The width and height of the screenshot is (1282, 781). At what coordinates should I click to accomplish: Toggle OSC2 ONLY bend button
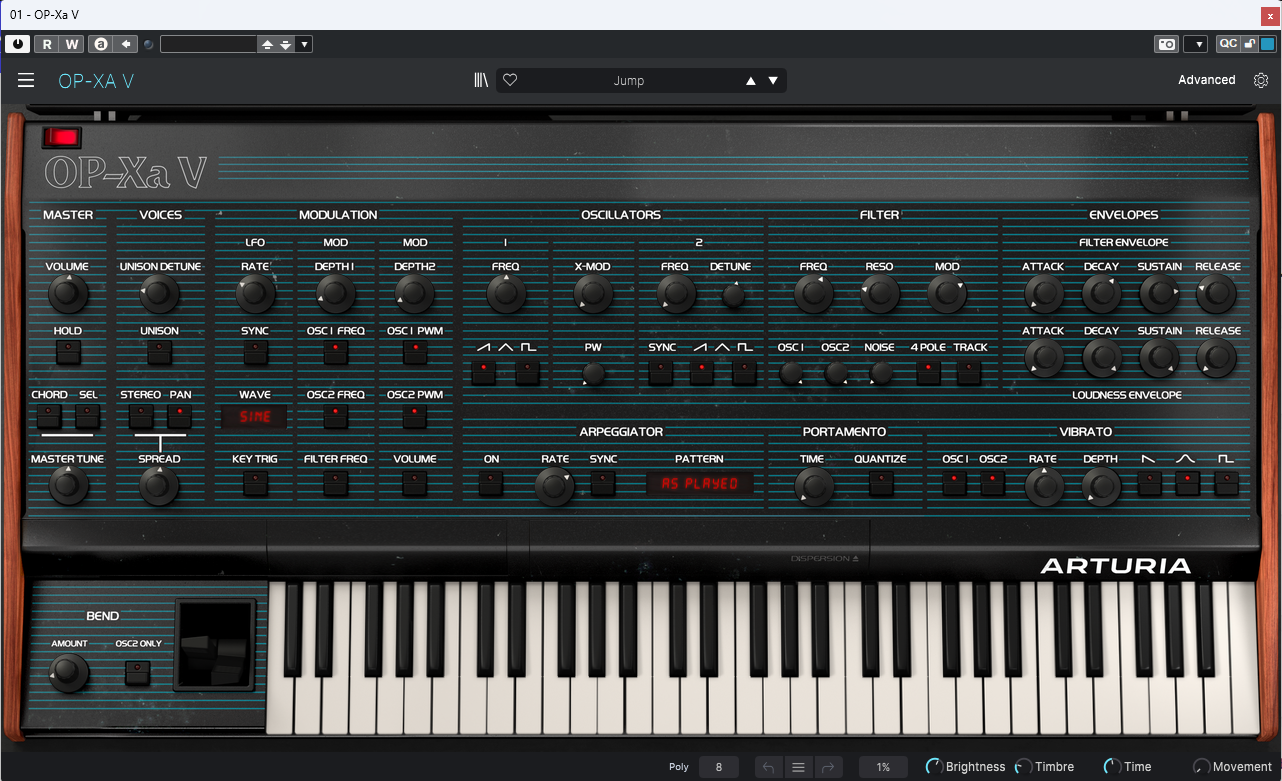pyautogui.click(x=138, y=673)
